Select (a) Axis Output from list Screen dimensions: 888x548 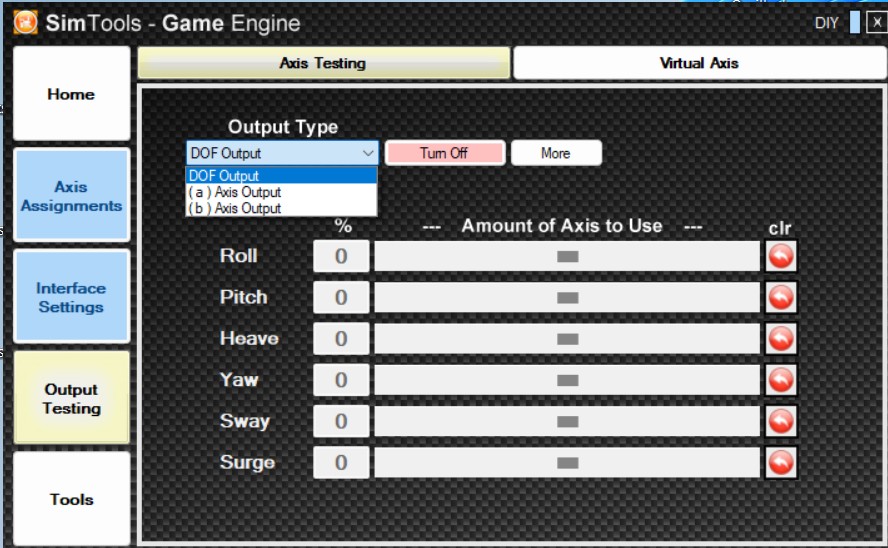235,192
